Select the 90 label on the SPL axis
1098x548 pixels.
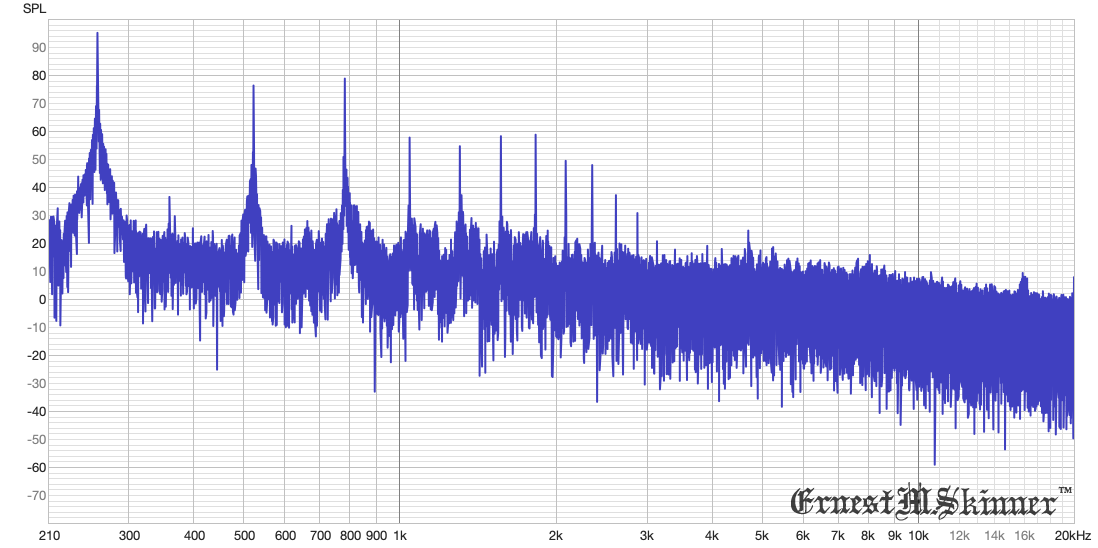(x=40, y=48)
